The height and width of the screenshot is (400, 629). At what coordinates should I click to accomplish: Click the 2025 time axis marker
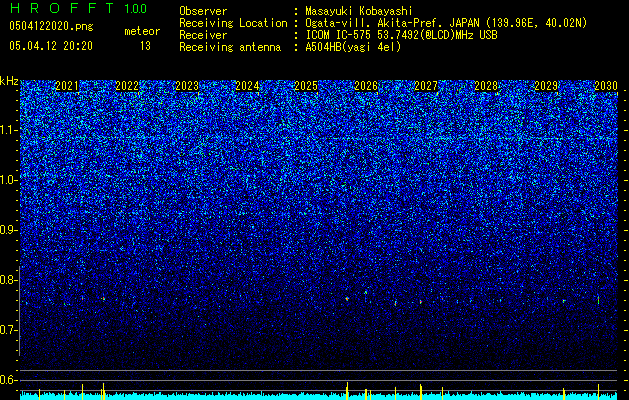[306, 86]
